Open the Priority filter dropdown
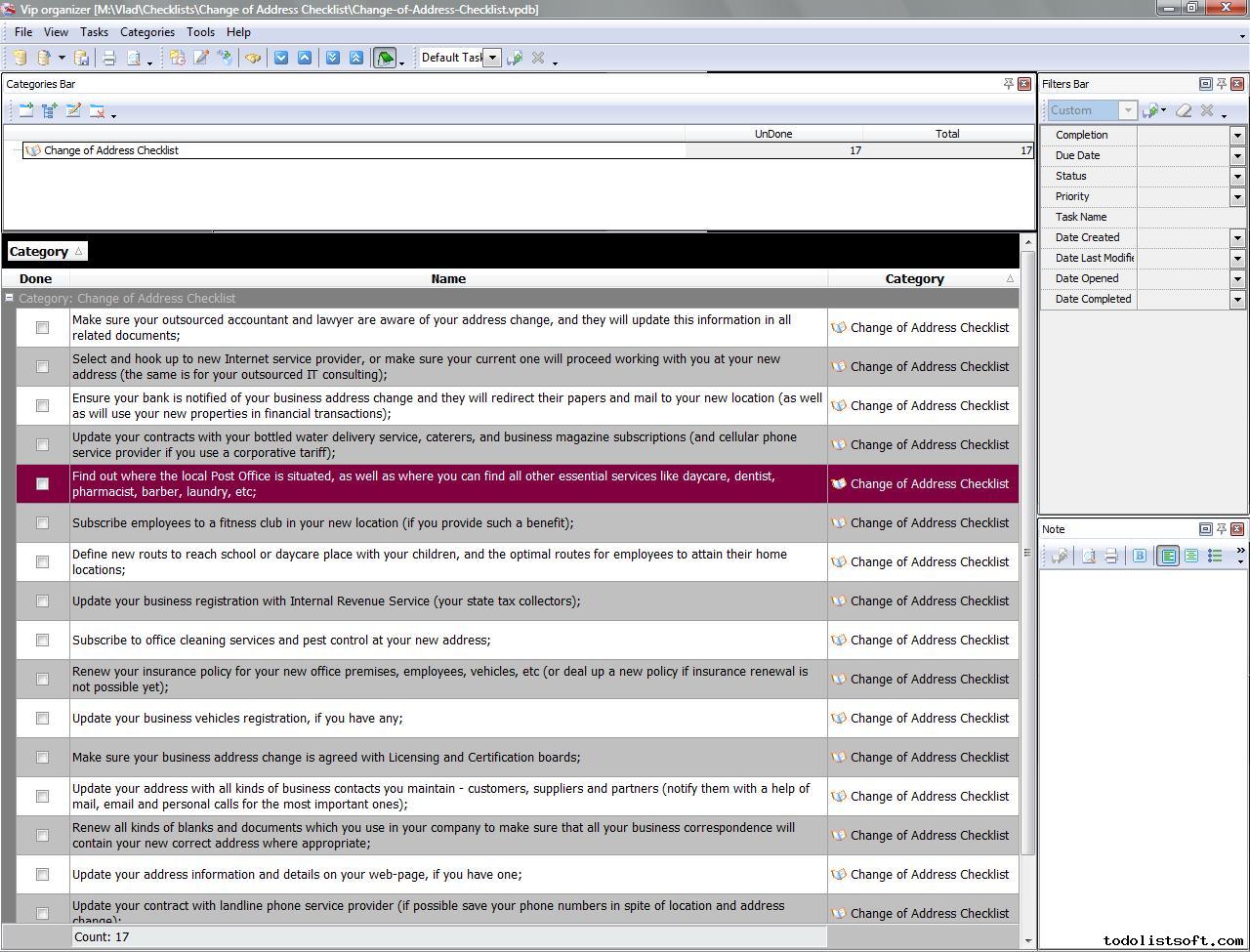Viewport: 1250px width, 952px height. [1237, 196]
